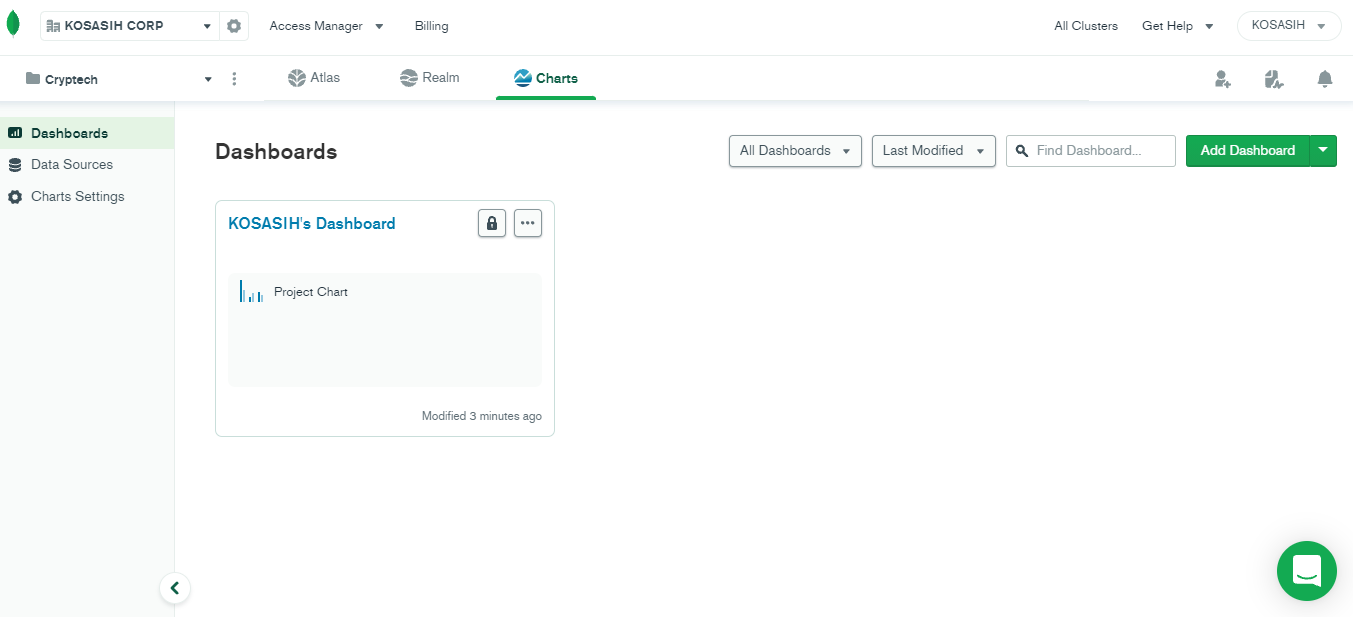Click the Project Chart thumbnail
Screen dimensions: 1353x617
pyautogui.click(x=385, y=330)
